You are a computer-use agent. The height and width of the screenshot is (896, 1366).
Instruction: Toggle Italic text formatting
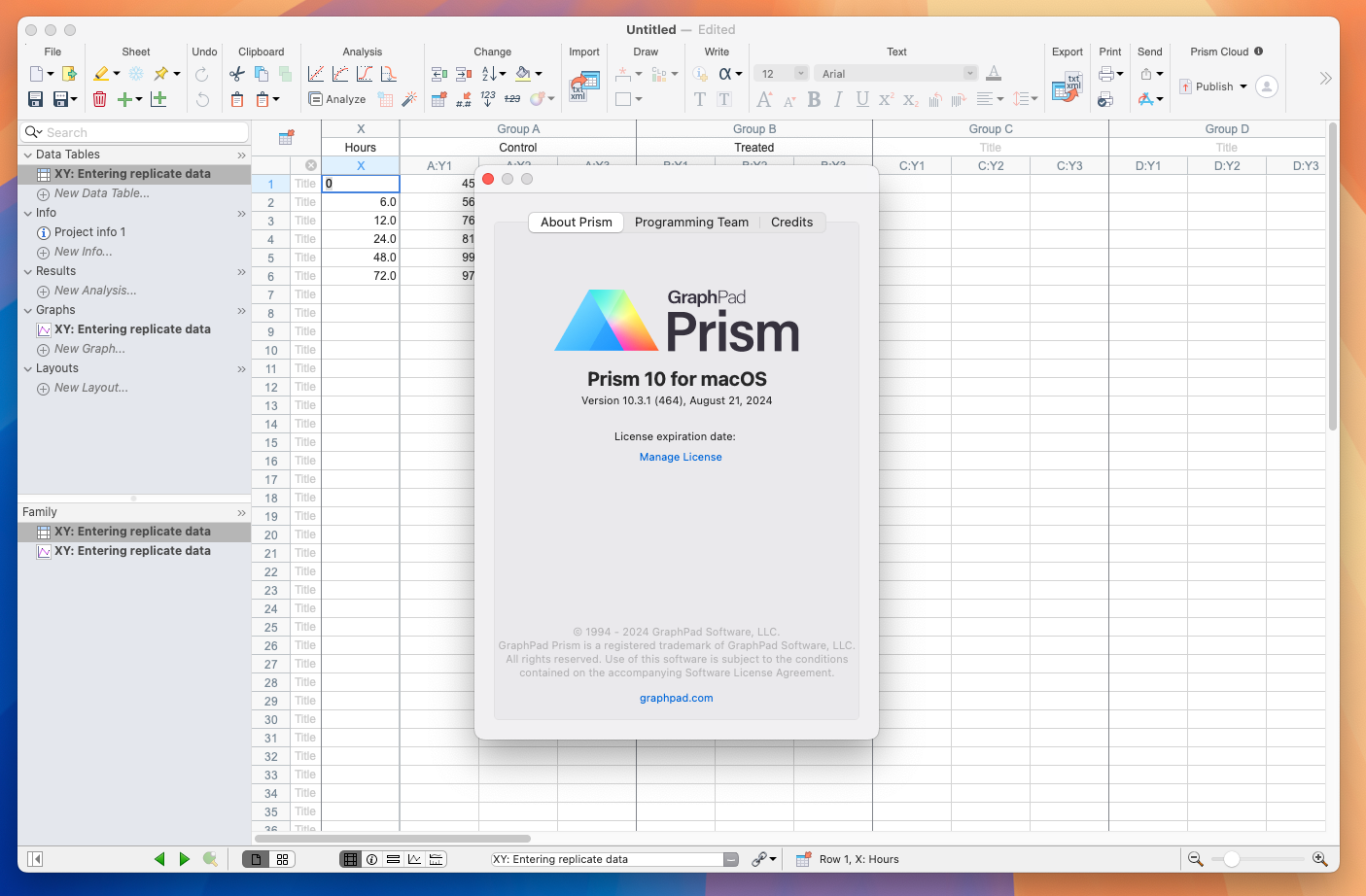coord(838,99)
